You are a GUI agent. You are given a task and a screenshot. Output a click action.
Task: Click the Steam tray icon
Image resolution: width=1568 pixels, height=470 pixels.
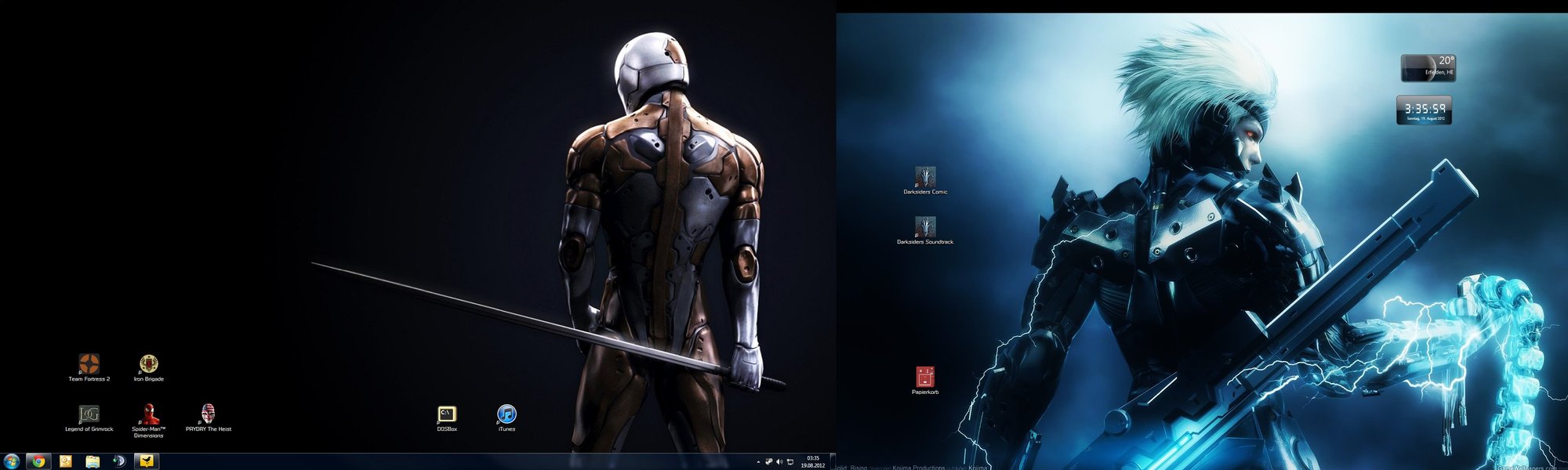point(769,462)
